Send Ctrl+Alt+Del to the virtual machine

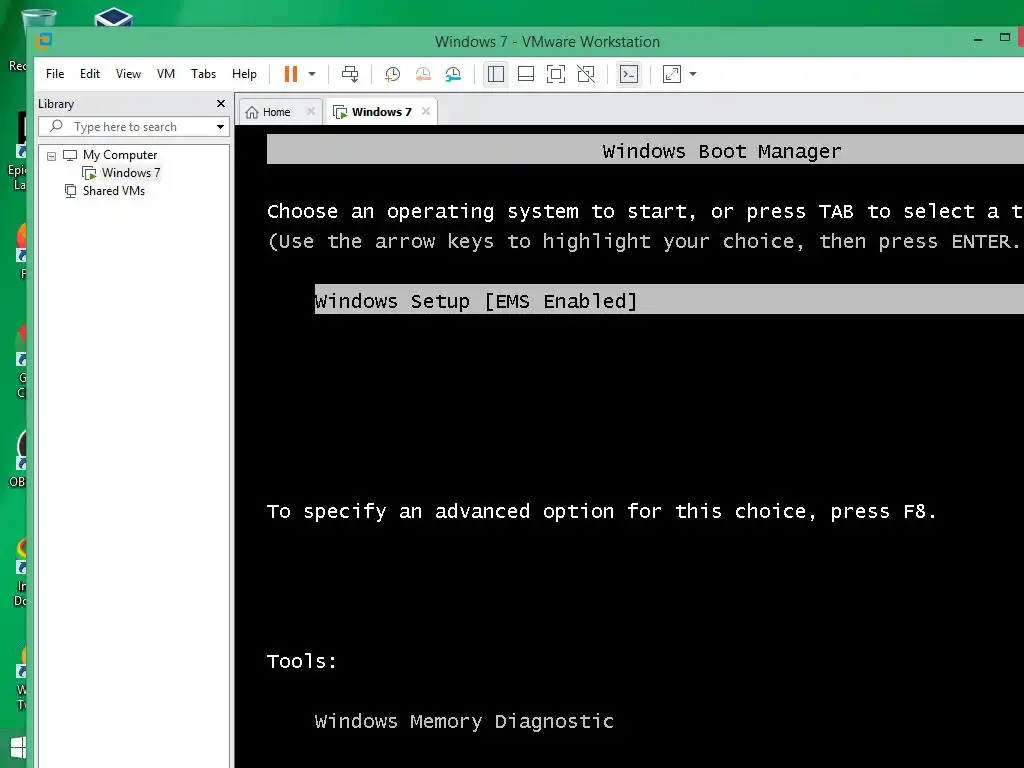click(350, 74)
